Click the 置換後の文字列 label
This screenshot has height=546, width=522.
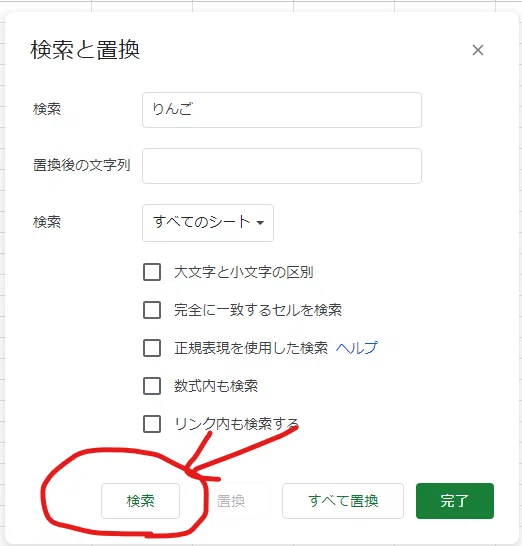(82, 165)
